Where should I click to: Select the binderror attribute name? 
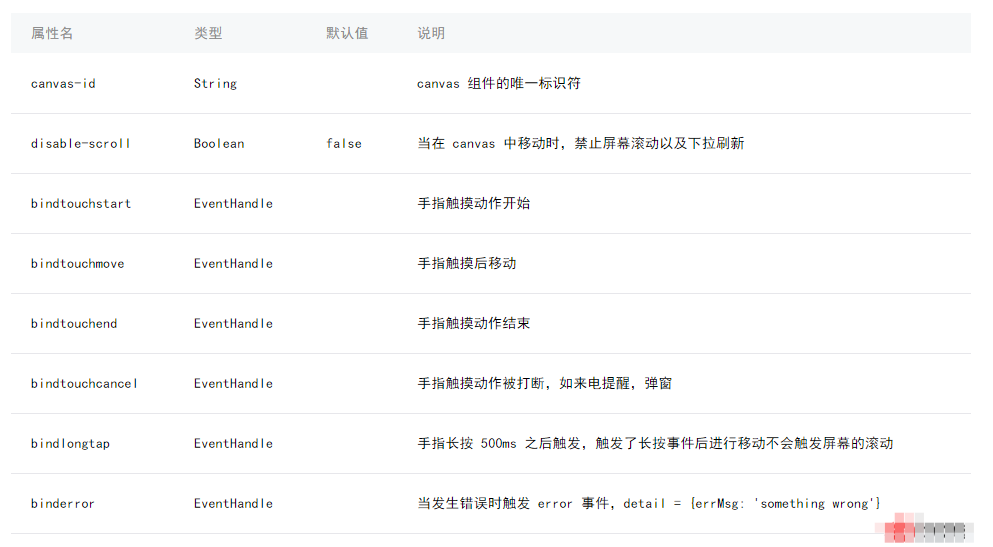click(63, 504)
